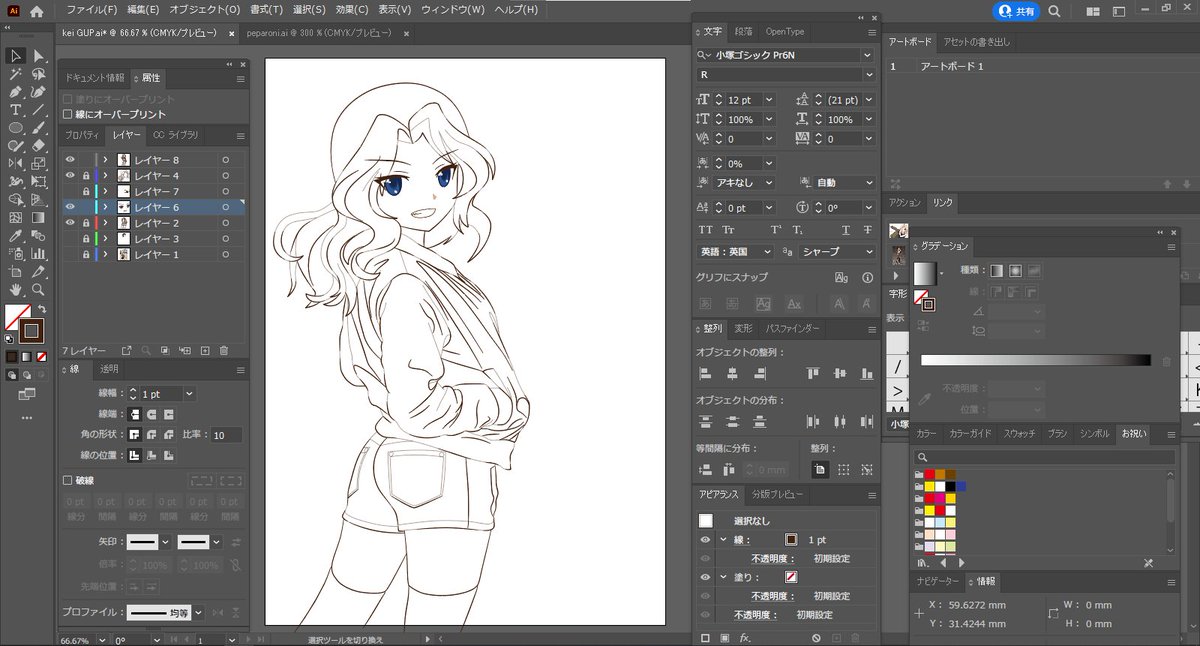The image size is (1200, 646).
Task: Select the Line Segment tool
Action: 39,110
